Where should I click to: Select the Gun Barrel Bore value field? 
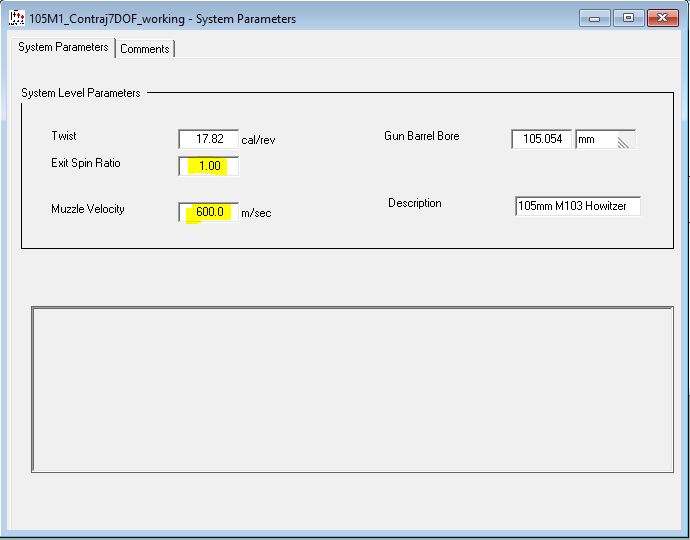pyautogui.click(x=541, y=140)
